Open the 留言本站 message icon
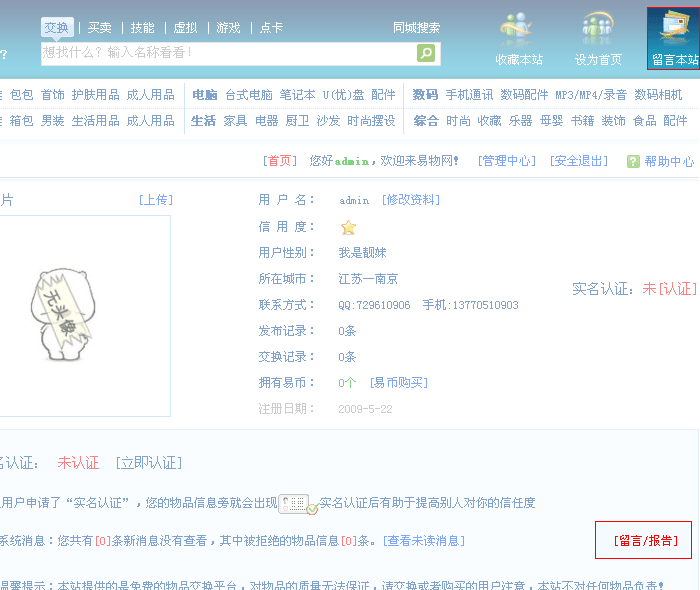Viewport: 700px width, 590px height. (673, 30)
